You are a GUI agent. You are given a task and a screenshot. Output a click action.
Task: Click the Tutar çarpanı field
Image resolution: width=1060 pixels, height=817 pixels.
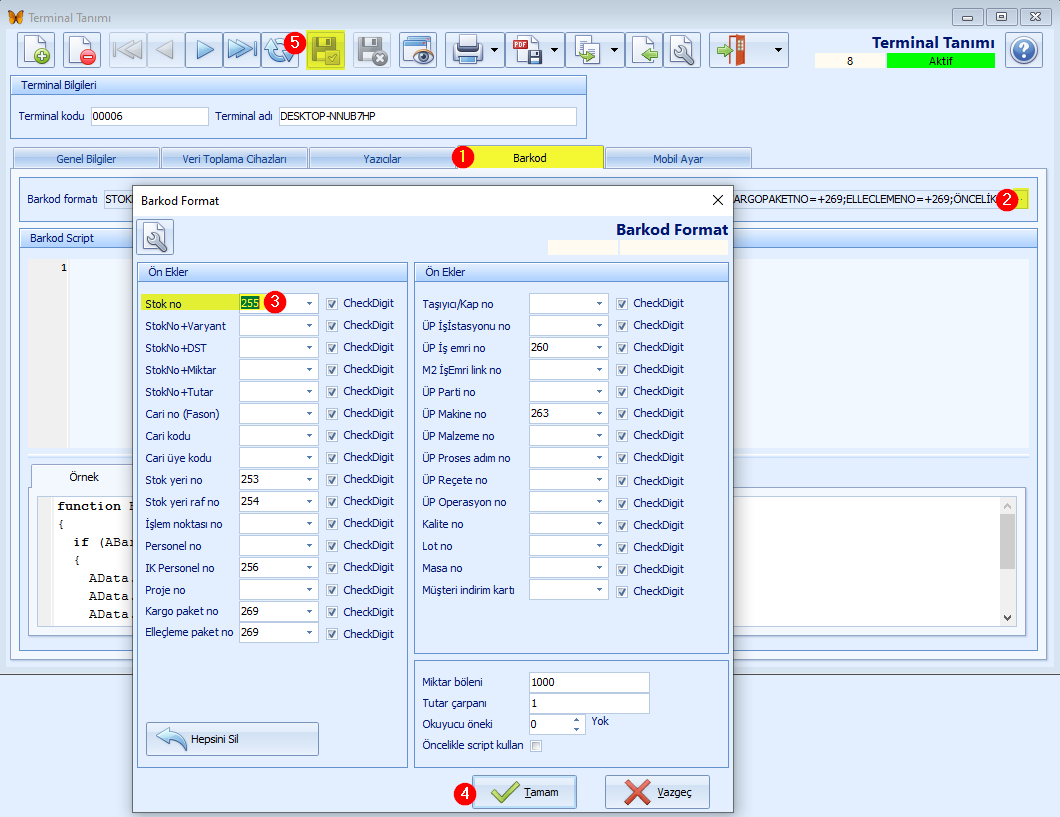[589, 703]
